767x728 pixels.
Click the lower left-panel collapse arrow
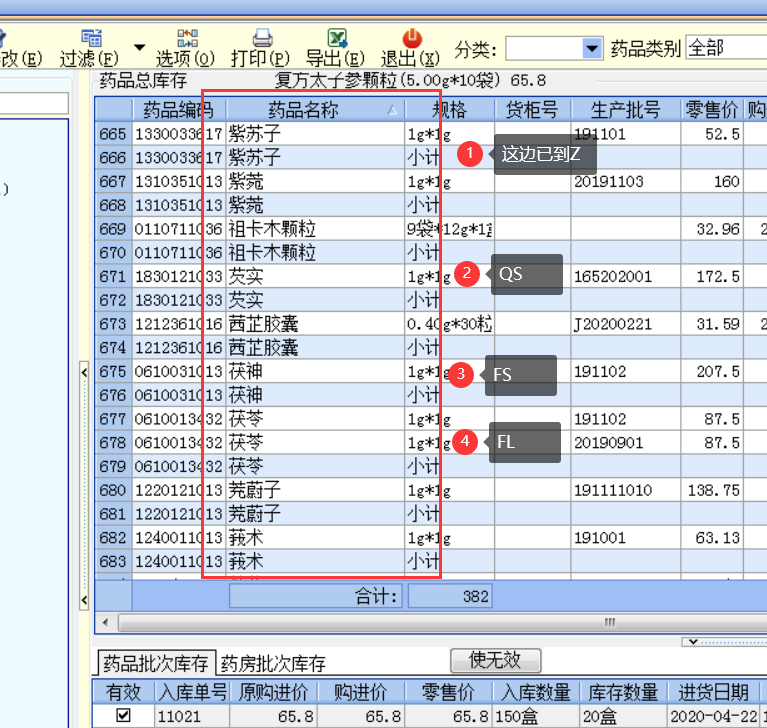(84, 600)
